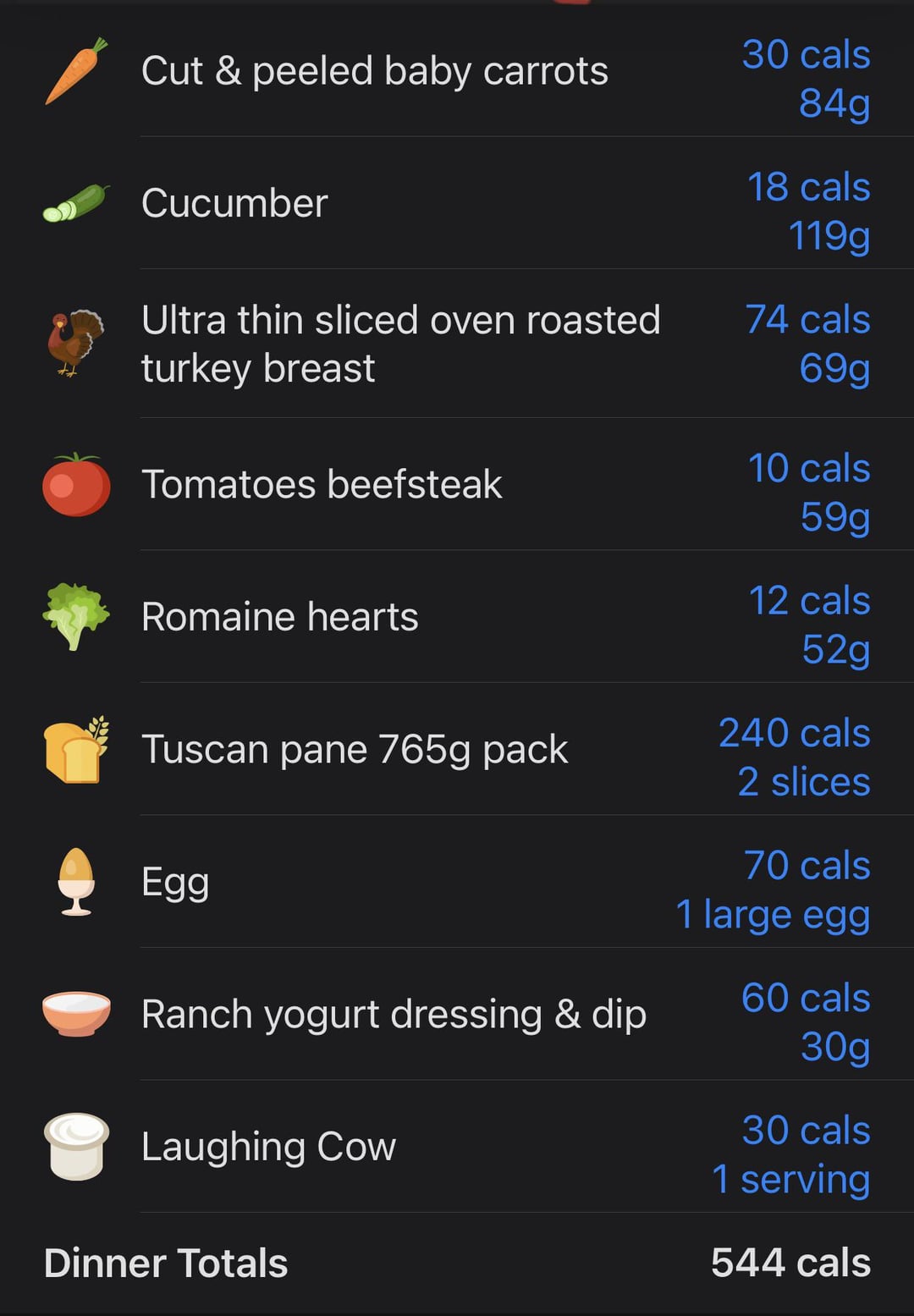The height and width of the screenshot is (1316, 914).
Task: Tap the lettuce icon for Romaine hearts
Action: pyautogui.click(x=76, y=616)
